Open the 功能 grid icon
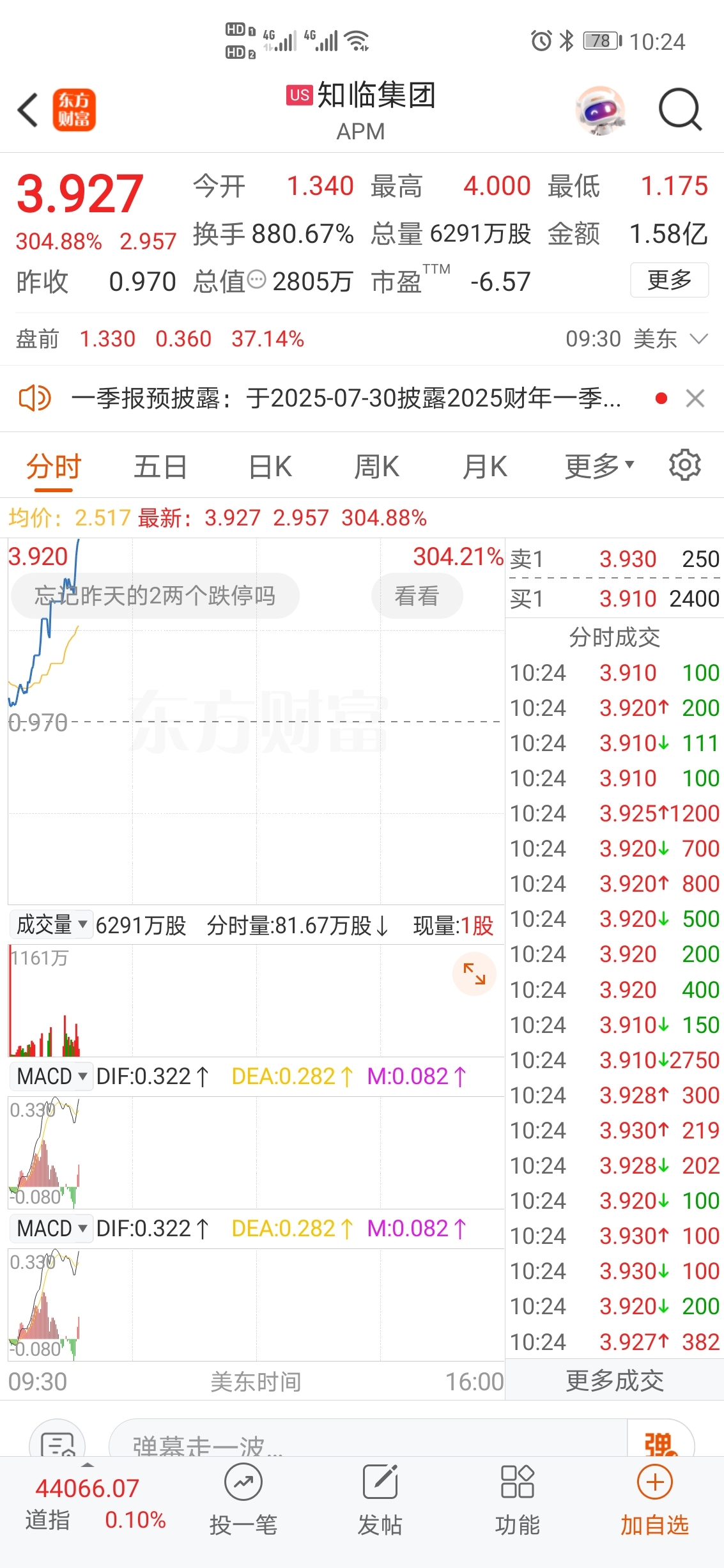The image size is (724, 1568). pos(518,1482)
